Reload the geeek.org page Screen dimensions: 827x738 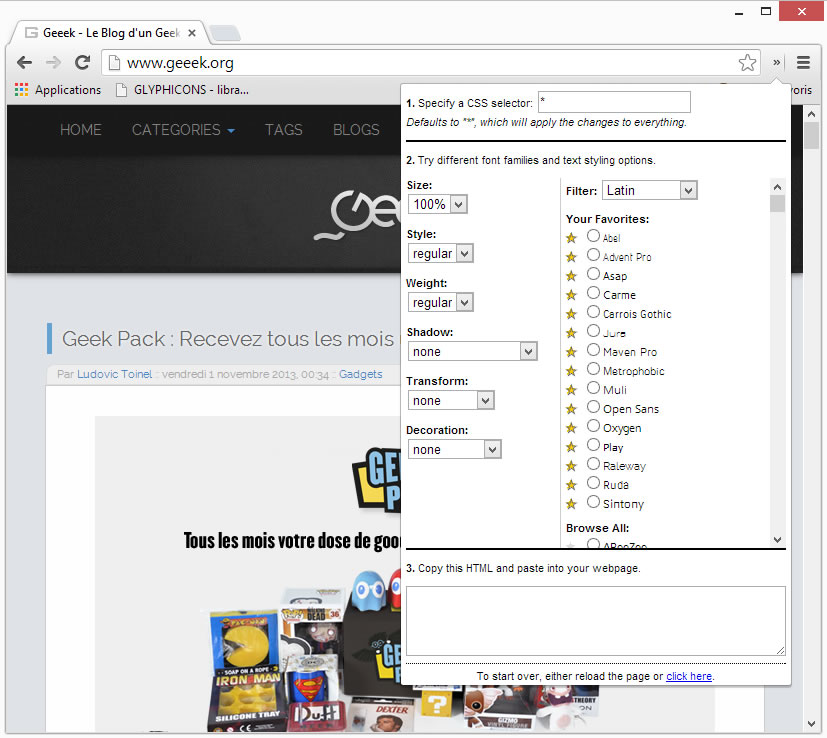coord(82,63)
